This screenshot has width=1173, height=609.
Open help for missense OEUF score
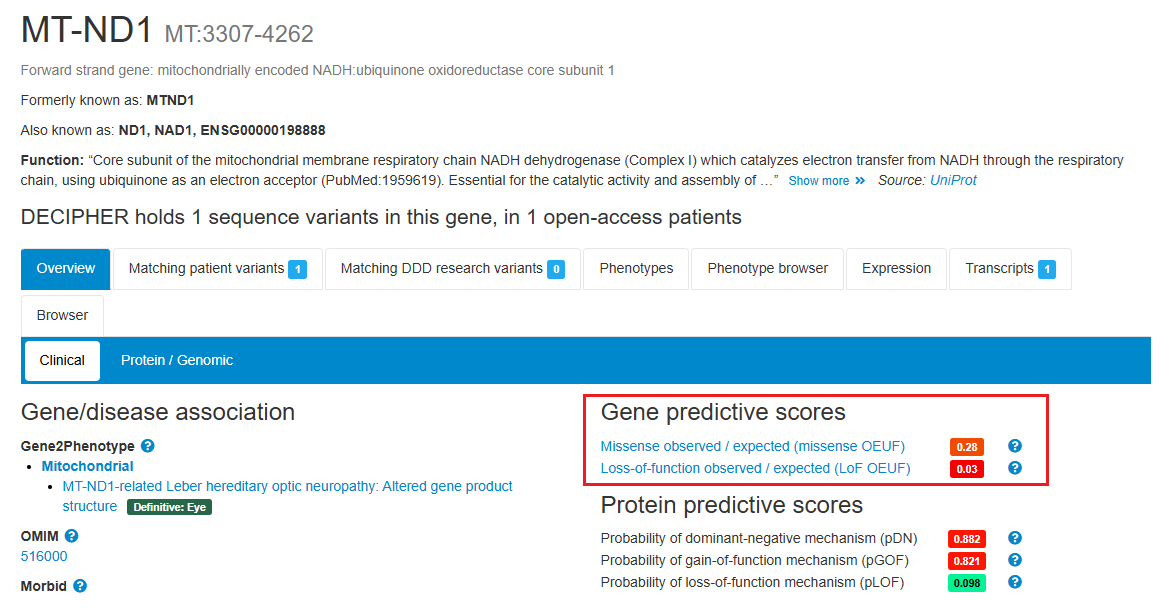coord(1015,446)
